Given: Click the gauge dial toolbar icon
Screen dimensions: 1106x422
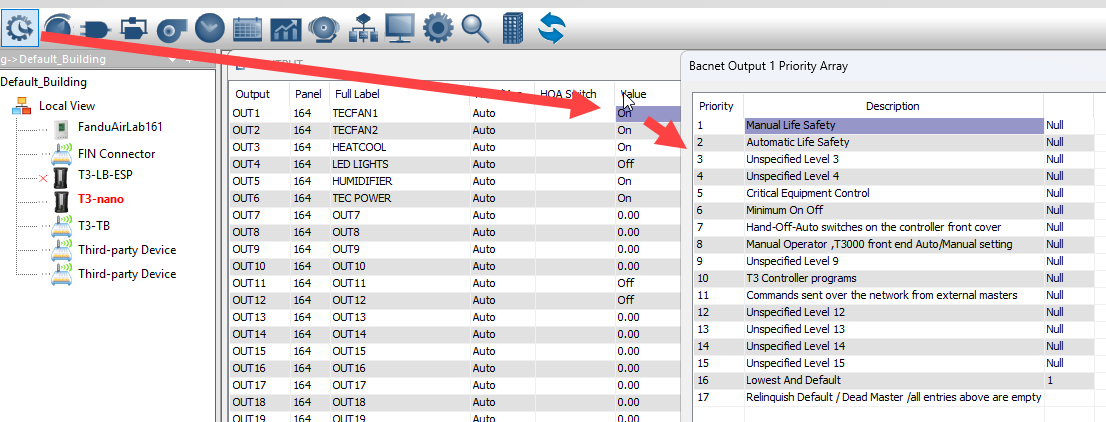Looking at the screenshot, I should 59,27.
